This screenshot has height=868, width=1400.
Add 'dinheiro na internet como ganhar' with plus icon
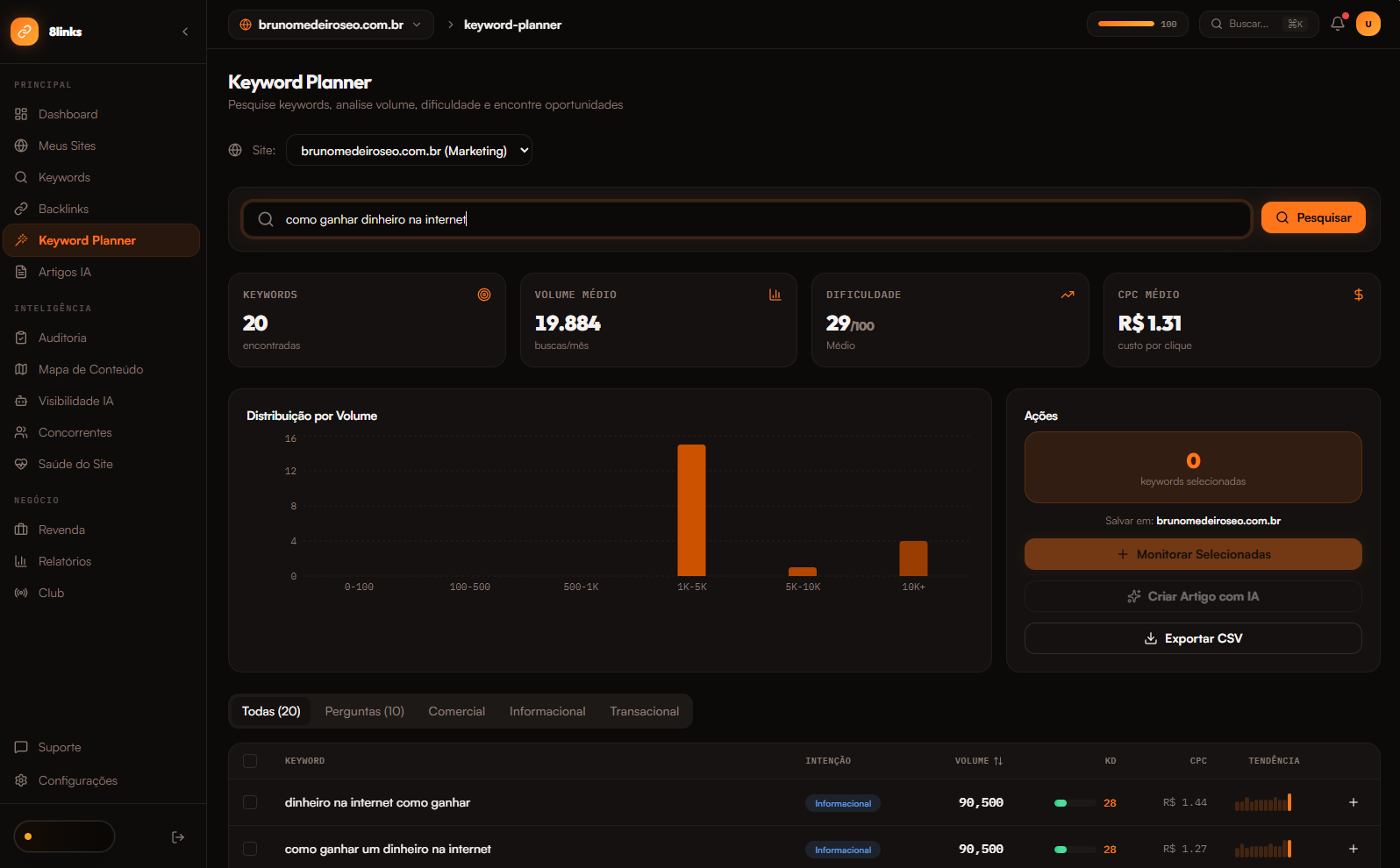(x=1354, y=802)
